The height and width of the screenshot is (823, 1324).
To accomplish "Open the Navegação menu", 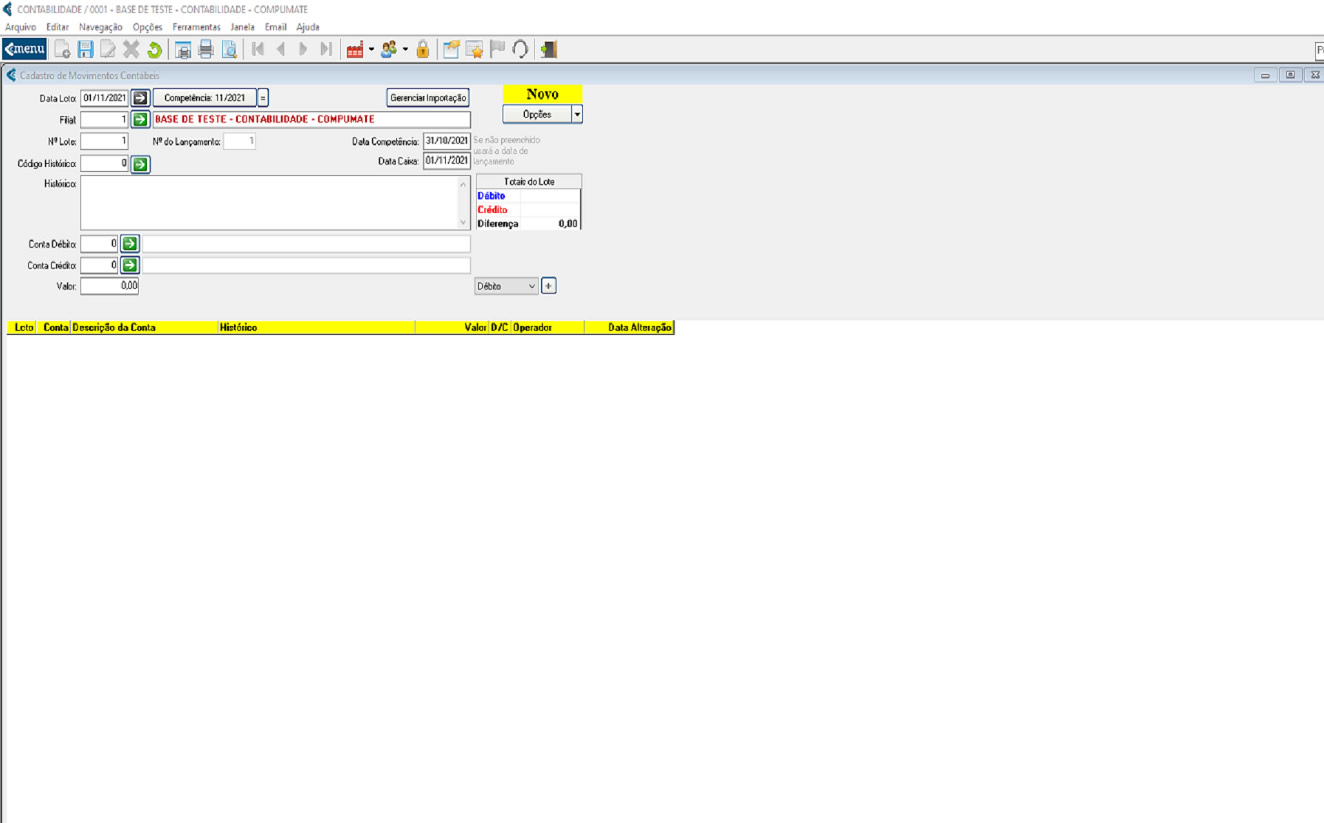I will [x=100, y=27].
